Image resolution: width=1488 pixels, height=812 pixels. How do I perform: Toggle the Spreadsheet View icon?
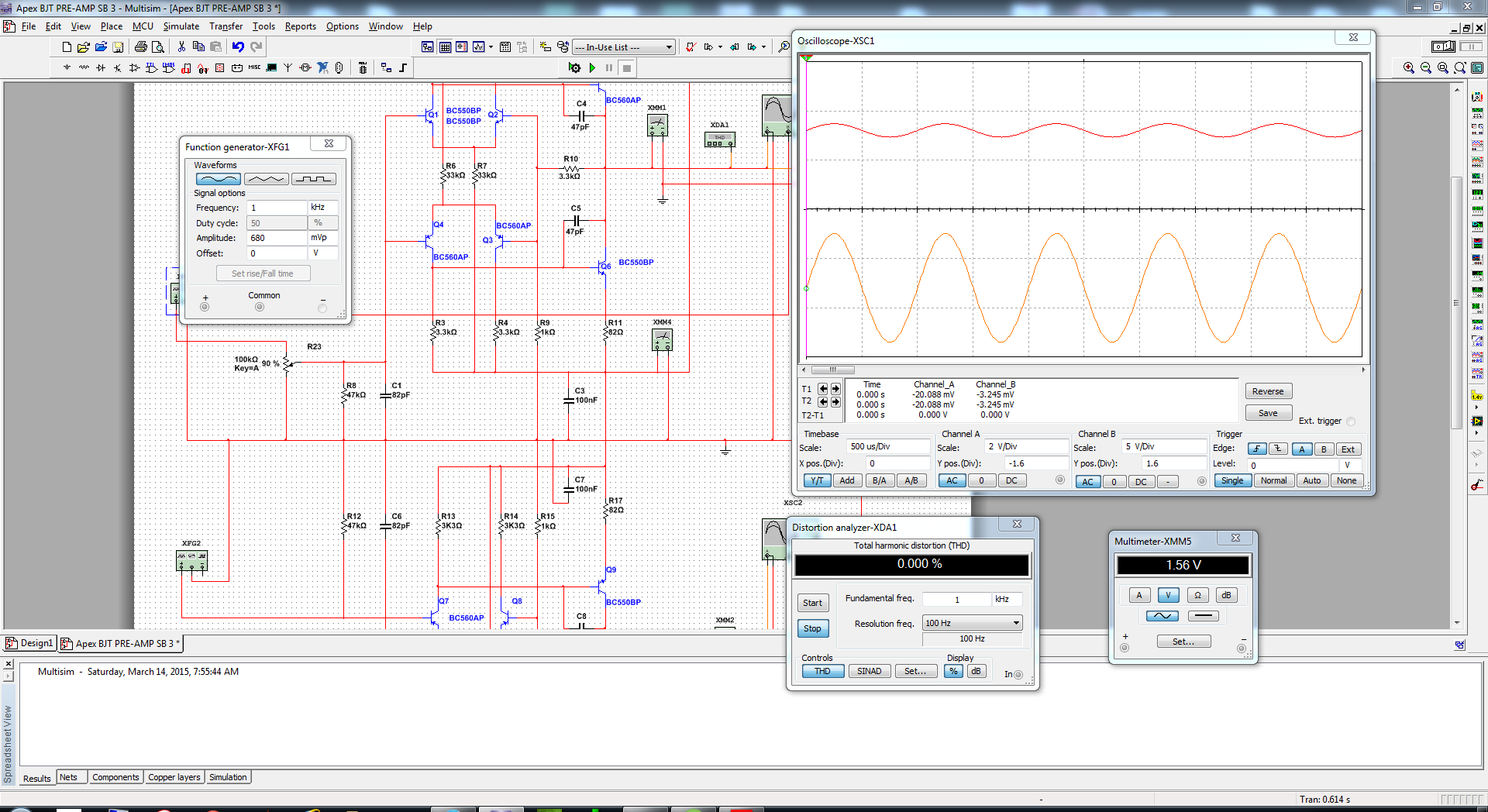[445, 47]
